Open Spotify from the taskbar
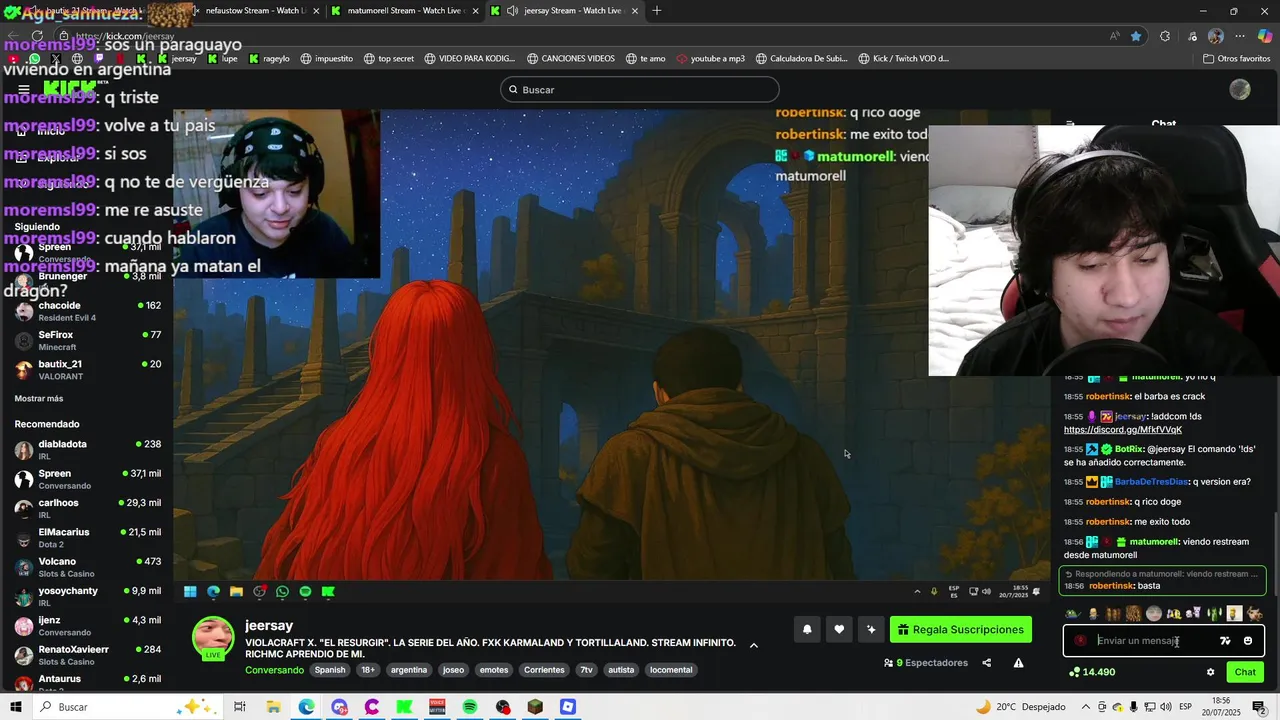Screen dimensions: 1280x720 470,707
